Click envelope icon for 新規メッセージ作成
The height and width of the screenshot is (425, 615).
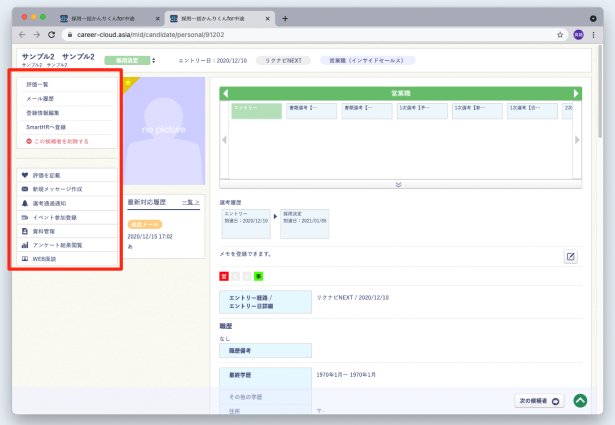(25, 189)
